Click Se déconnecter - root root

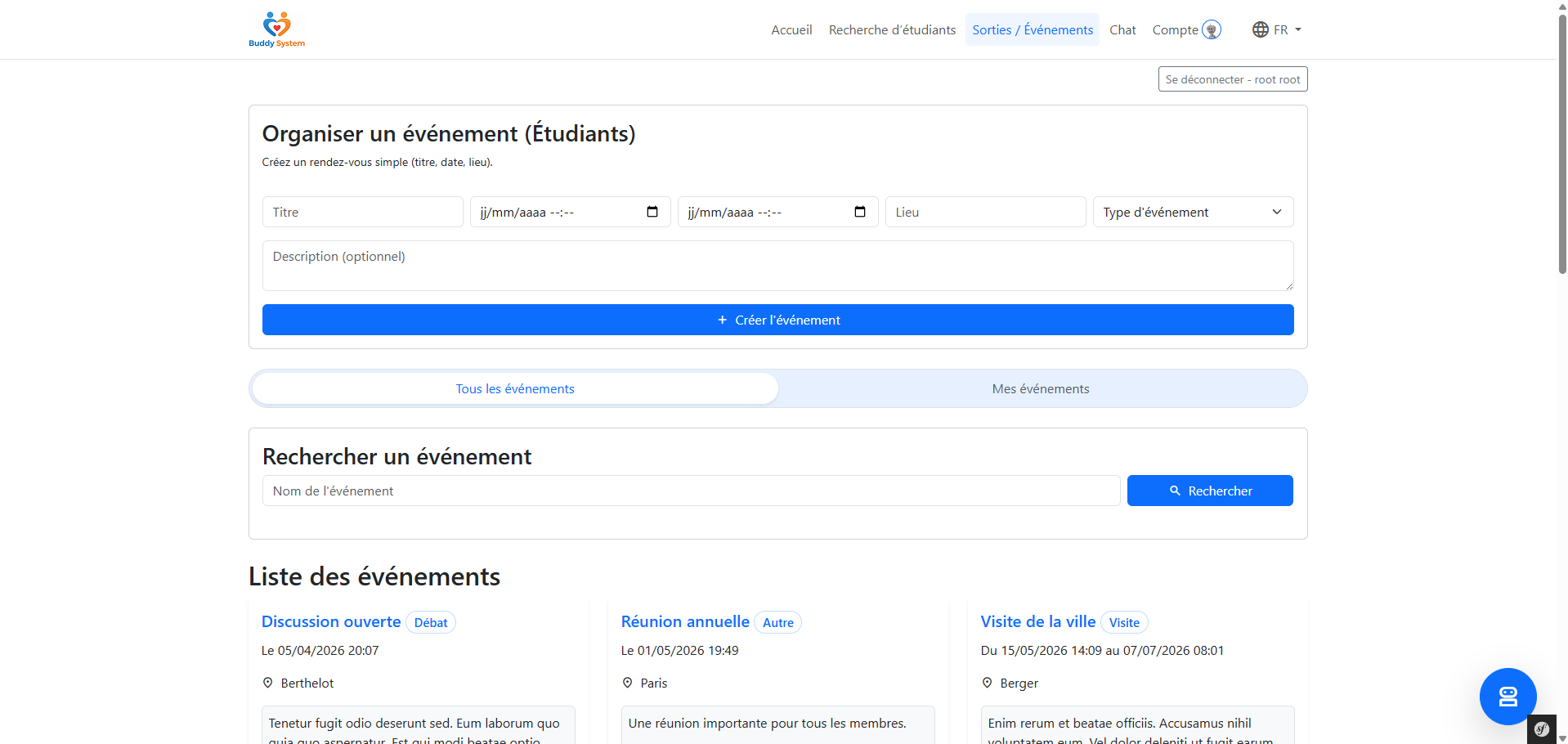1232,79
